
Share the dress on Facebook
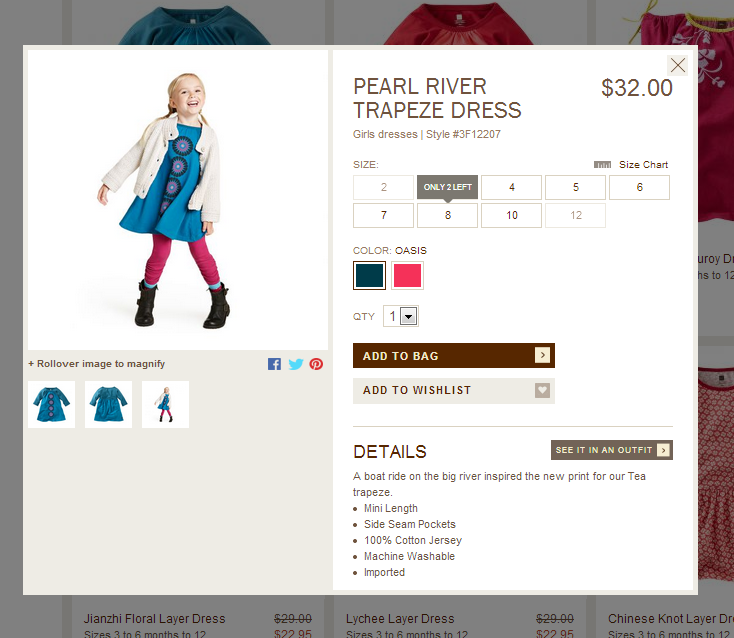pyautogui.click(x=274, y=364)
